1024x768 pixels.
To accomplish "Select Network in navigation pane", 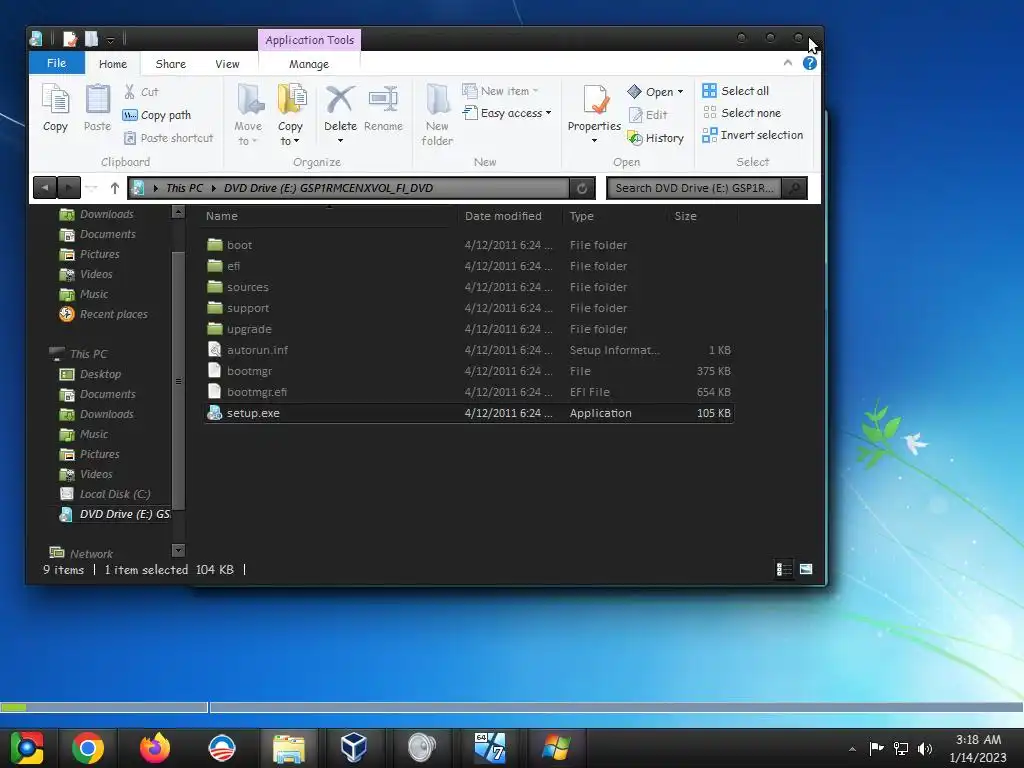I will 82,554.
